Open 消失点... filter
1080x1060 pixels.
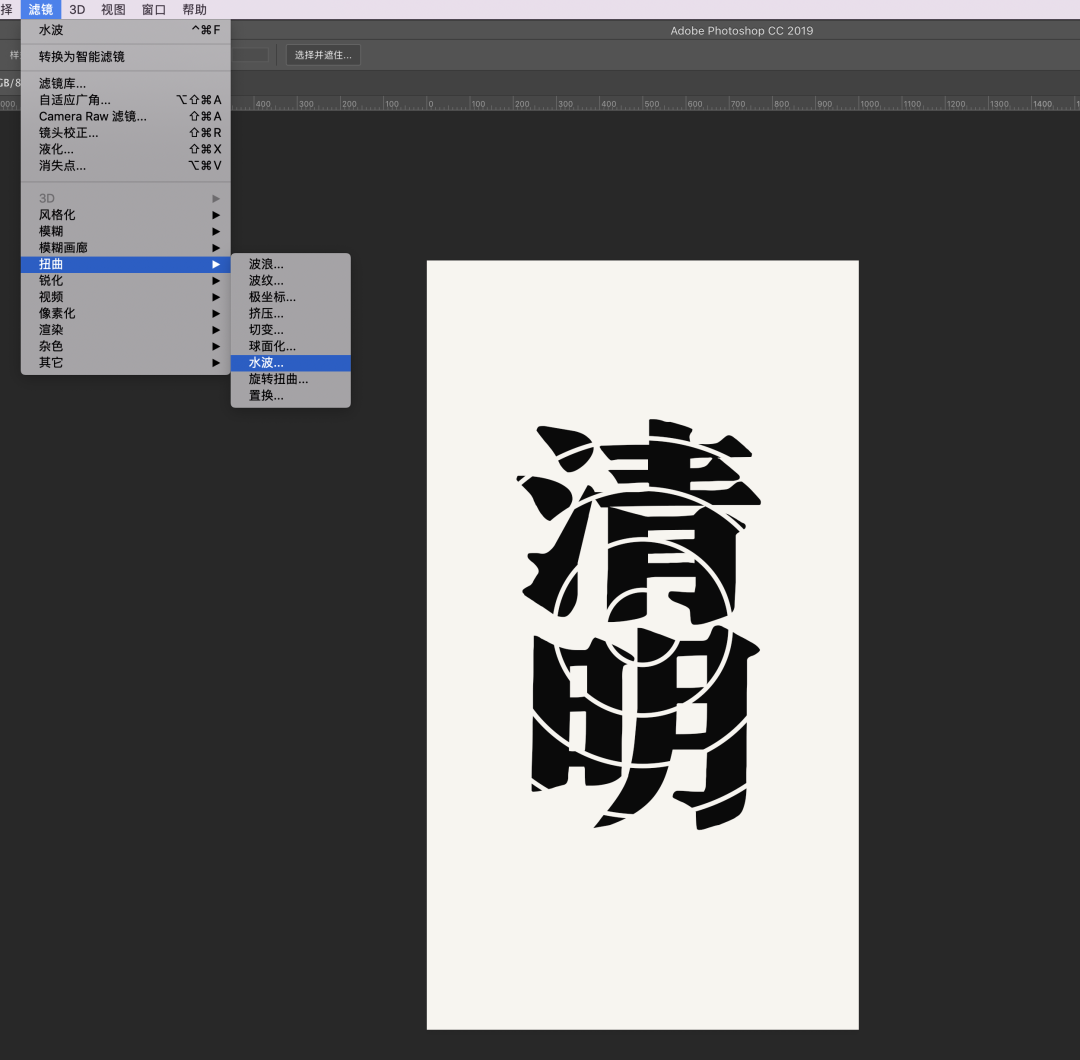pyautogui.click(x=62, y=166)
